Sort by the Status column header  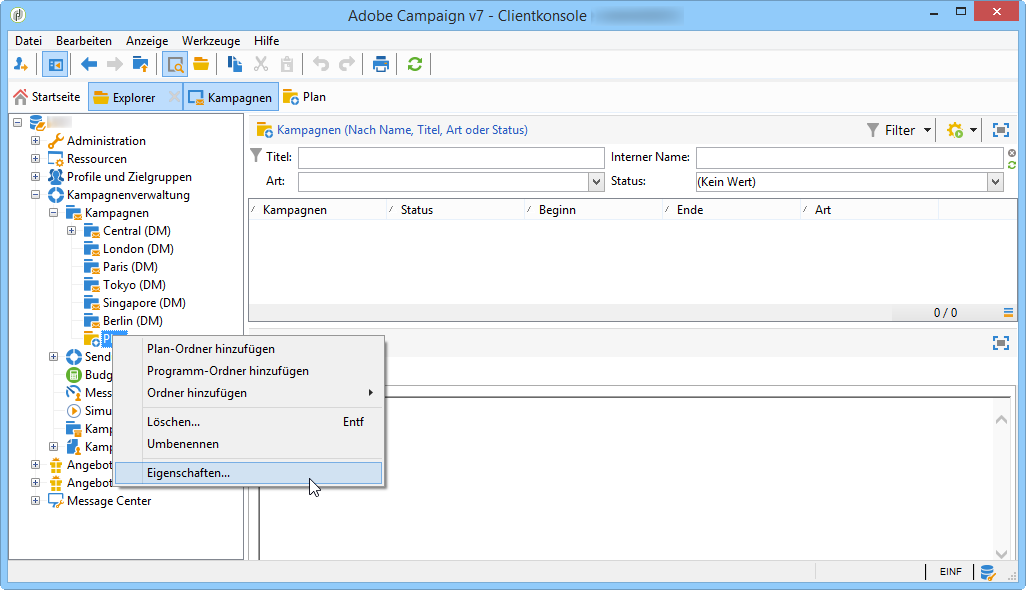456,210
